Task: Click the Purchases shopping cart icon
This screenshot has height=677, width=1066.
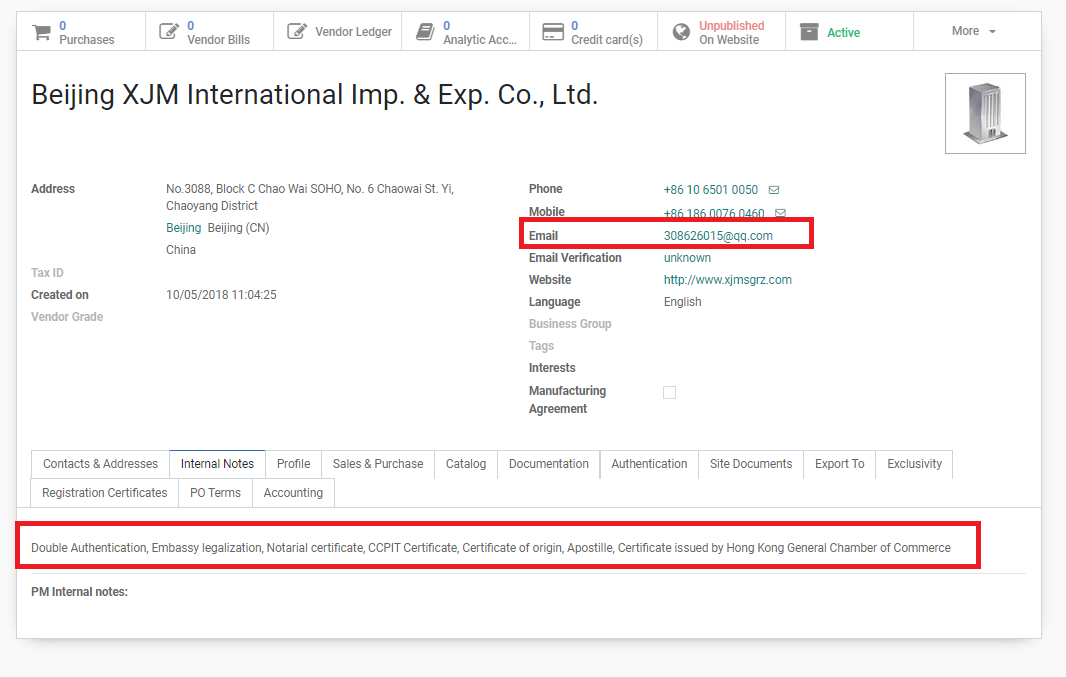Action: coord(41,32)
